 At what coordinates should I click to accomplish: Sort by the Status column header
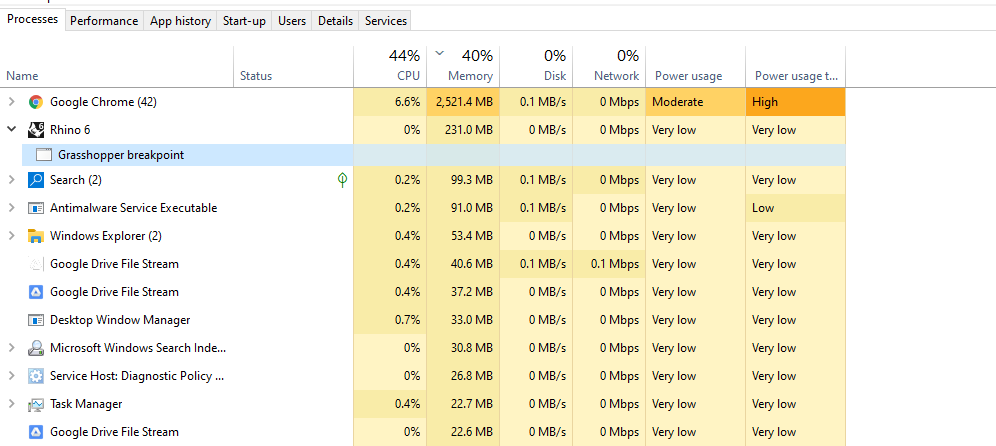tap(293, 66)
